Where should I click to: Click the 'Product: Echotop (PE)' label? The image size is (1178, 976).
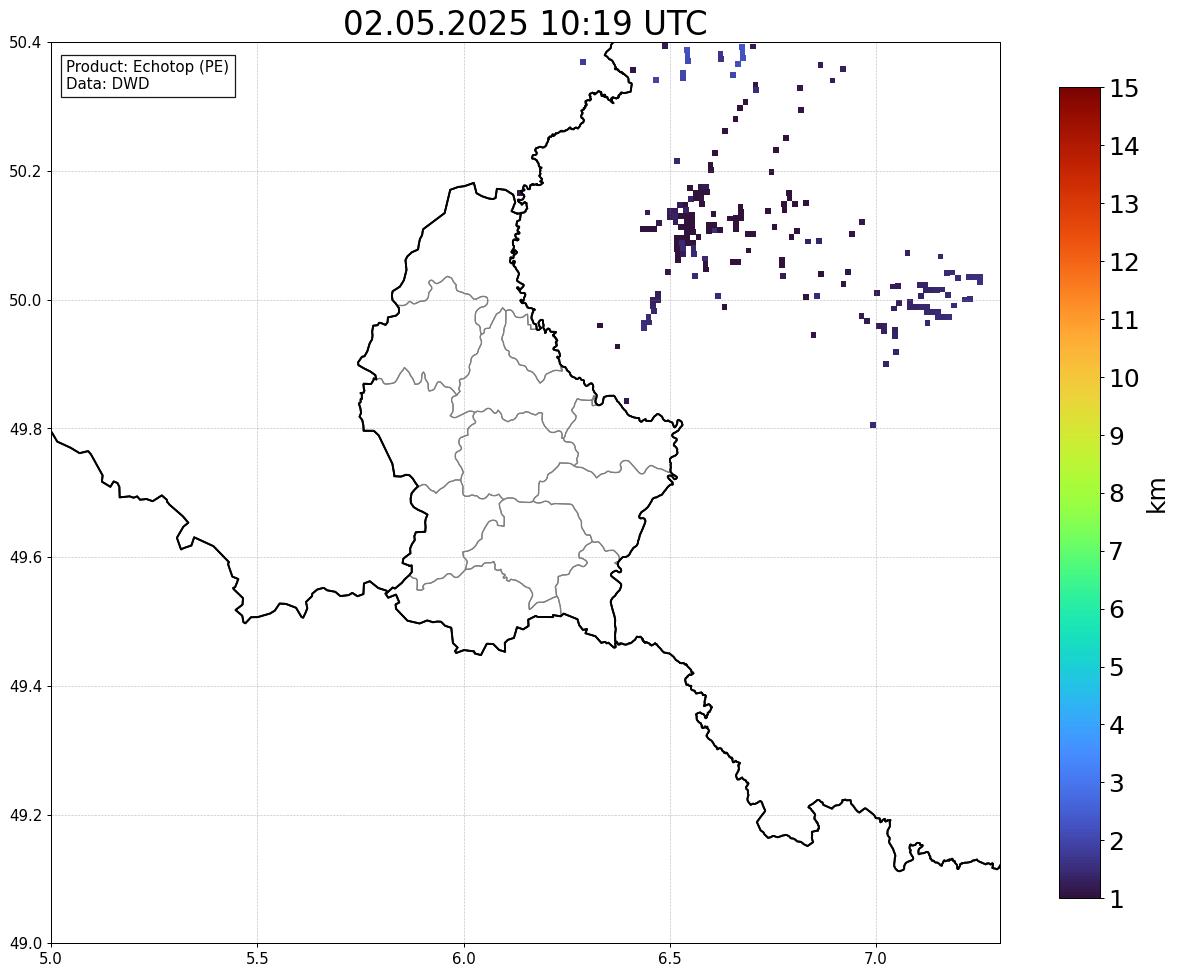click(147, 67)
